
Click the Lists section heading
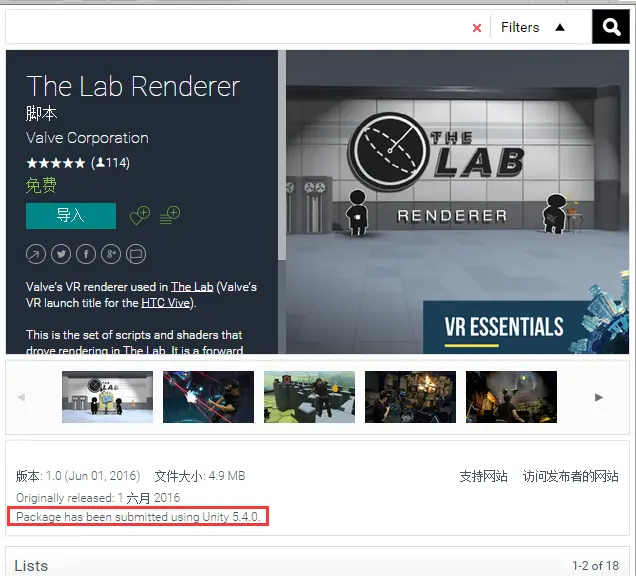(31, 565)
